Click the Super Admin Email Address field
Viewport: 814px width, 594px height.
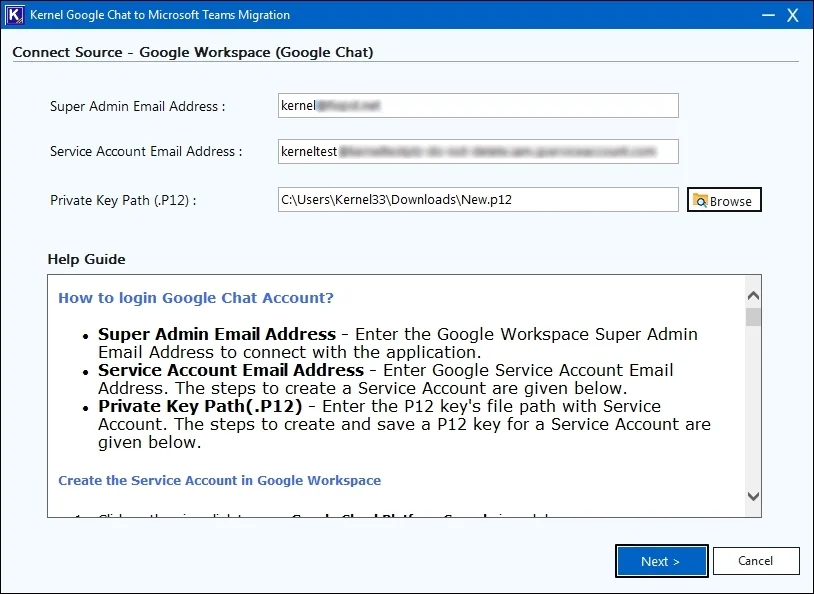point(478,106)
